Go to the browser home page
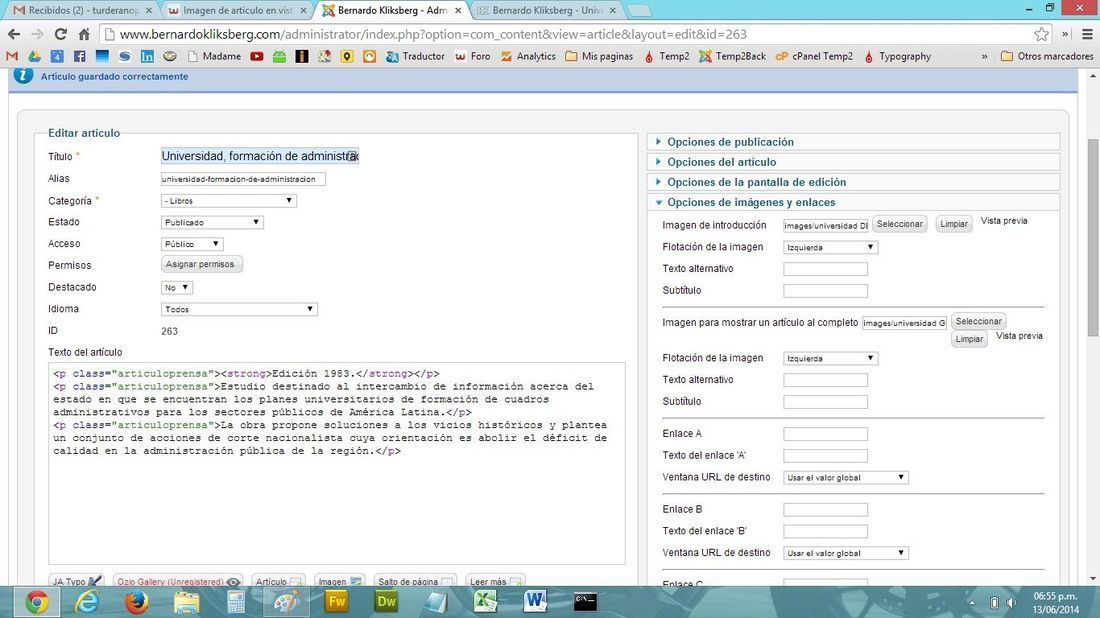1100x618 pixels. (x=83, y=34)
